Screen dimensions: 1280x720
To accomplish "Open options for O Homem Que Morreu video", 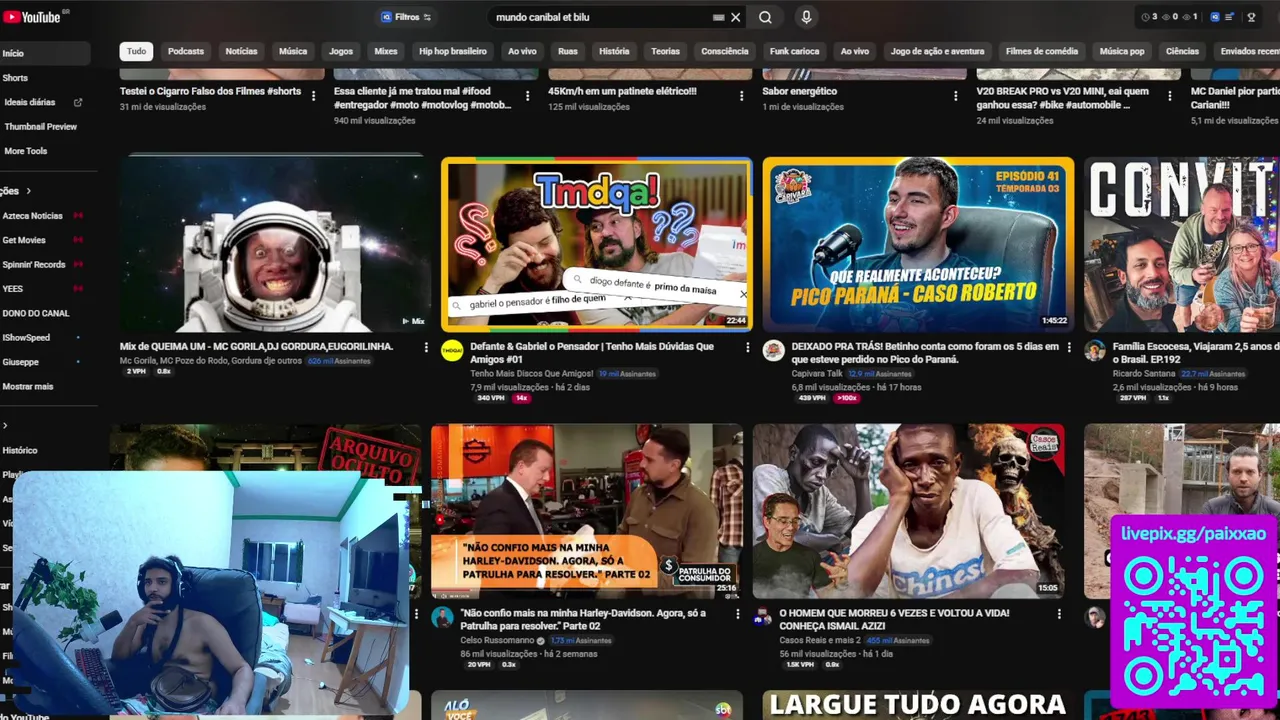I will point(1059,614).
